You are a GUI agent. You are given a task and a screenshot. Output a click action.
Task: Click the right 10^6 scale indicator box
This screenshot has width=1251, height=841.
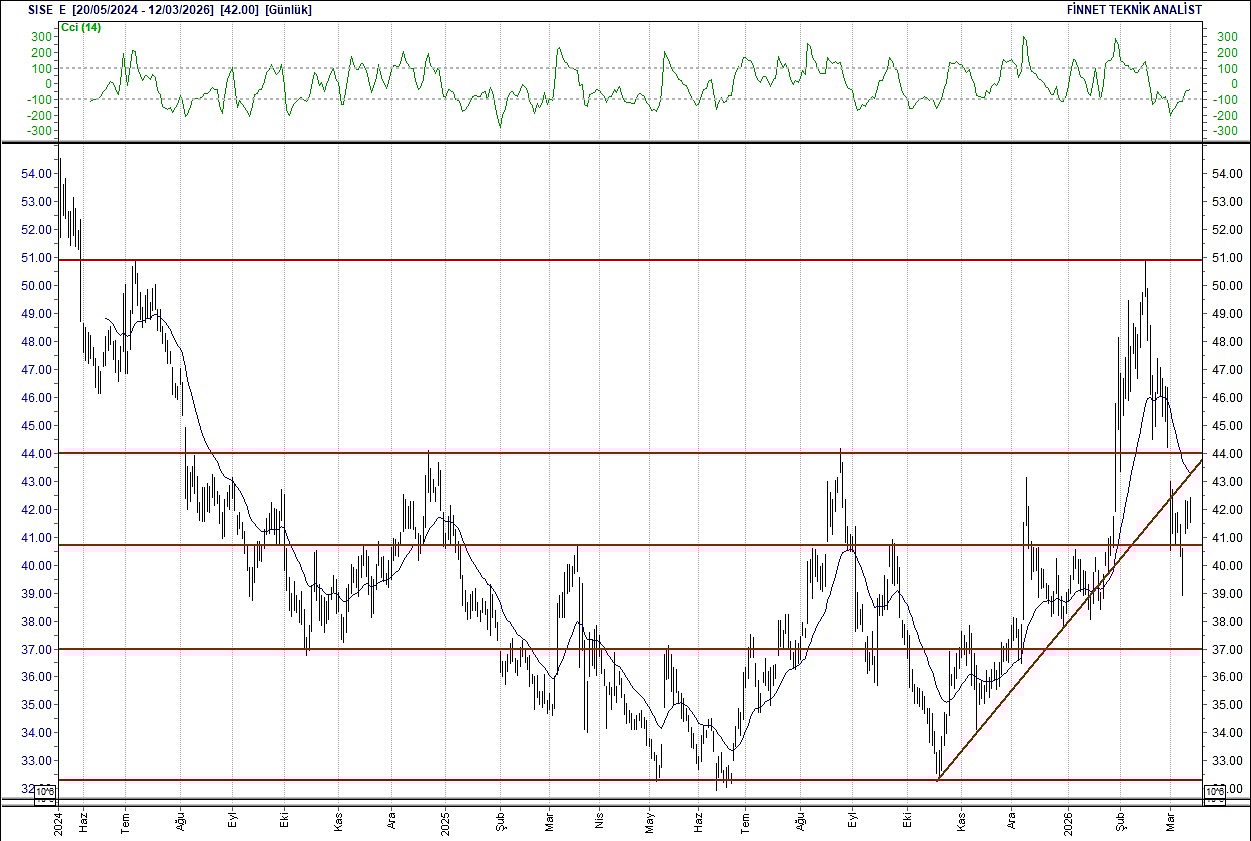[x=1216, y=793]
